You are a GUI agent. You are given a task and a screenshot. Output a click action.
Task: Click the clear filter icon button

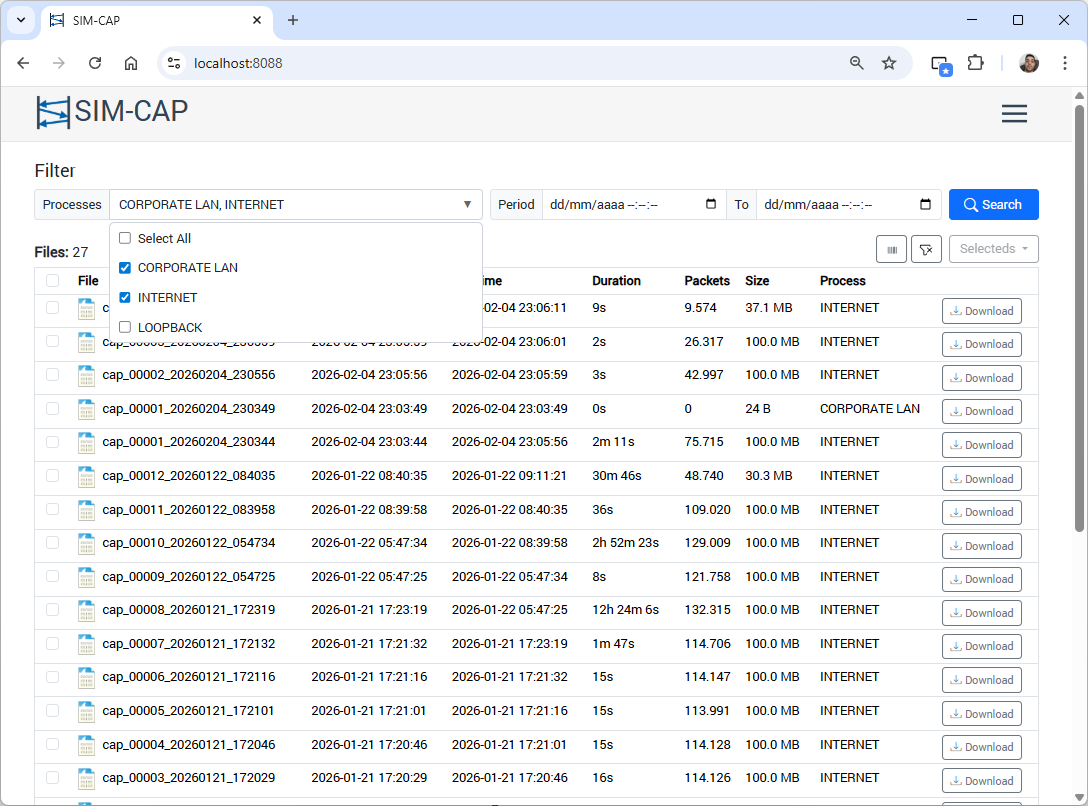[926, 249]
